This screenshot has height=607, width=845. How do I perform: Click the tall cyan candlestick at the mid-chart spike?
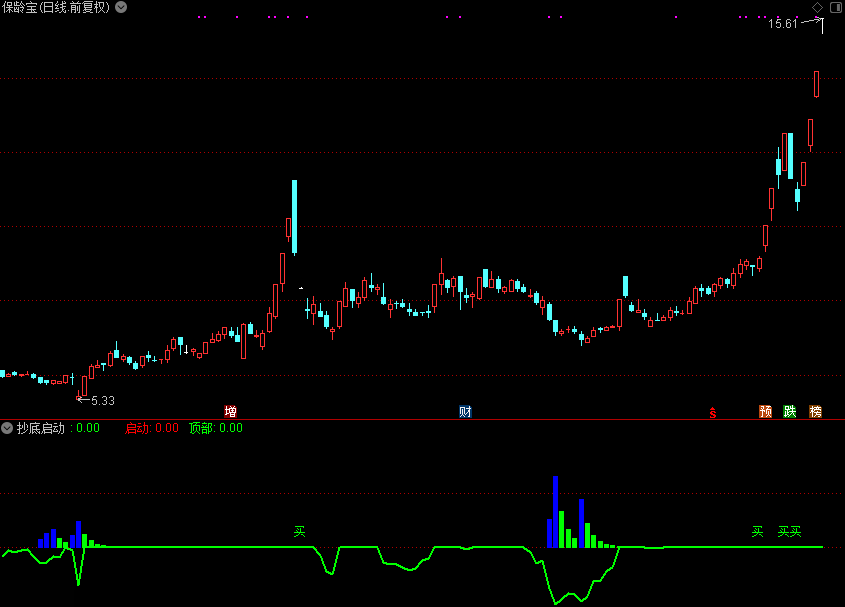tap(294, 217)
